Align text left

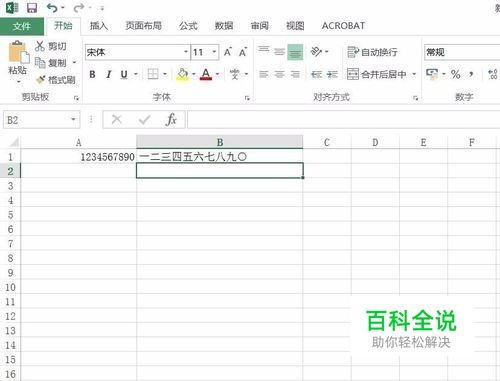[x=263, y=74]
